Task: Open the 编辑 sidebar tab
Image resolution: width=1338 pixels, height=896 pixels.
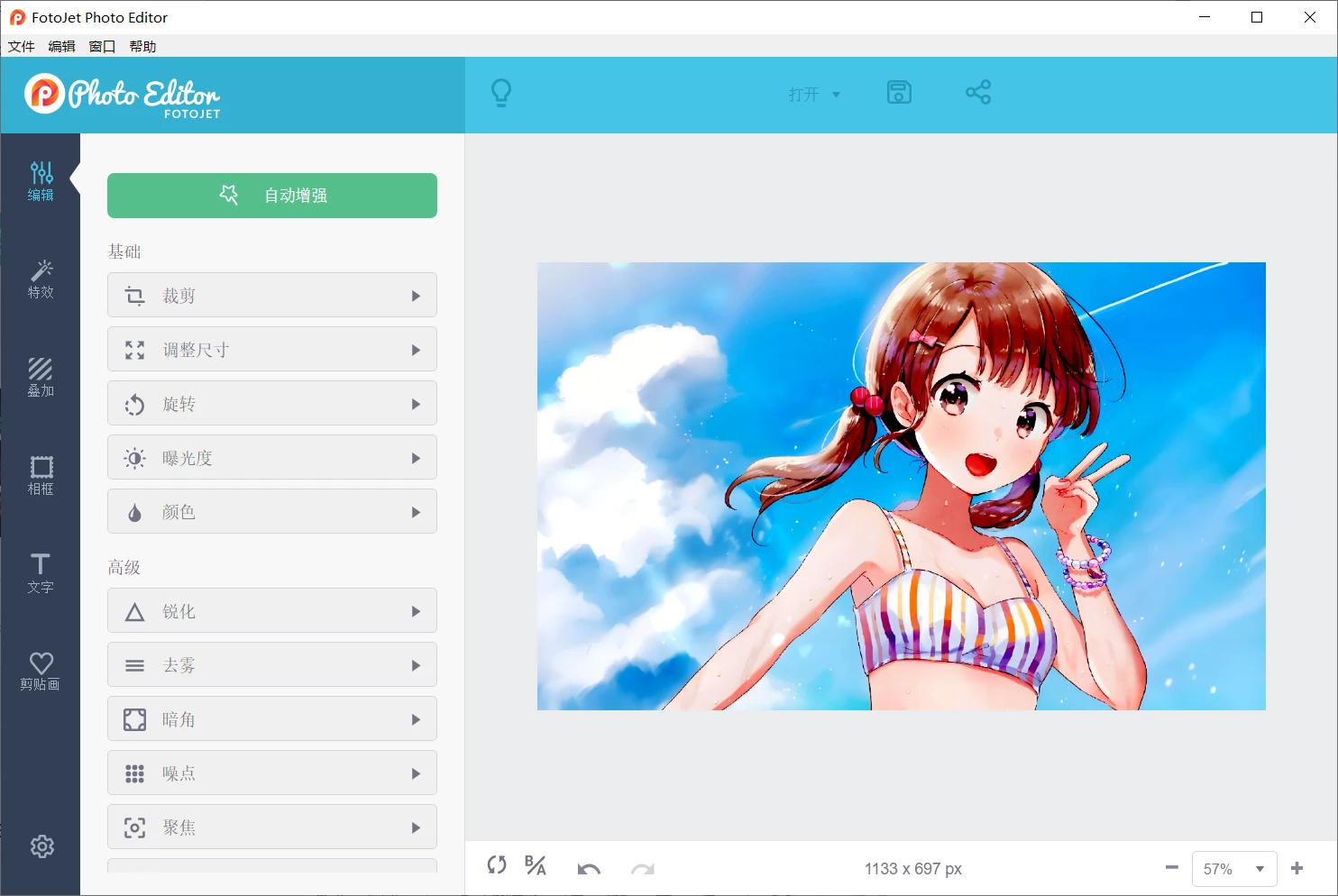Action: click(x=41, y=181)
